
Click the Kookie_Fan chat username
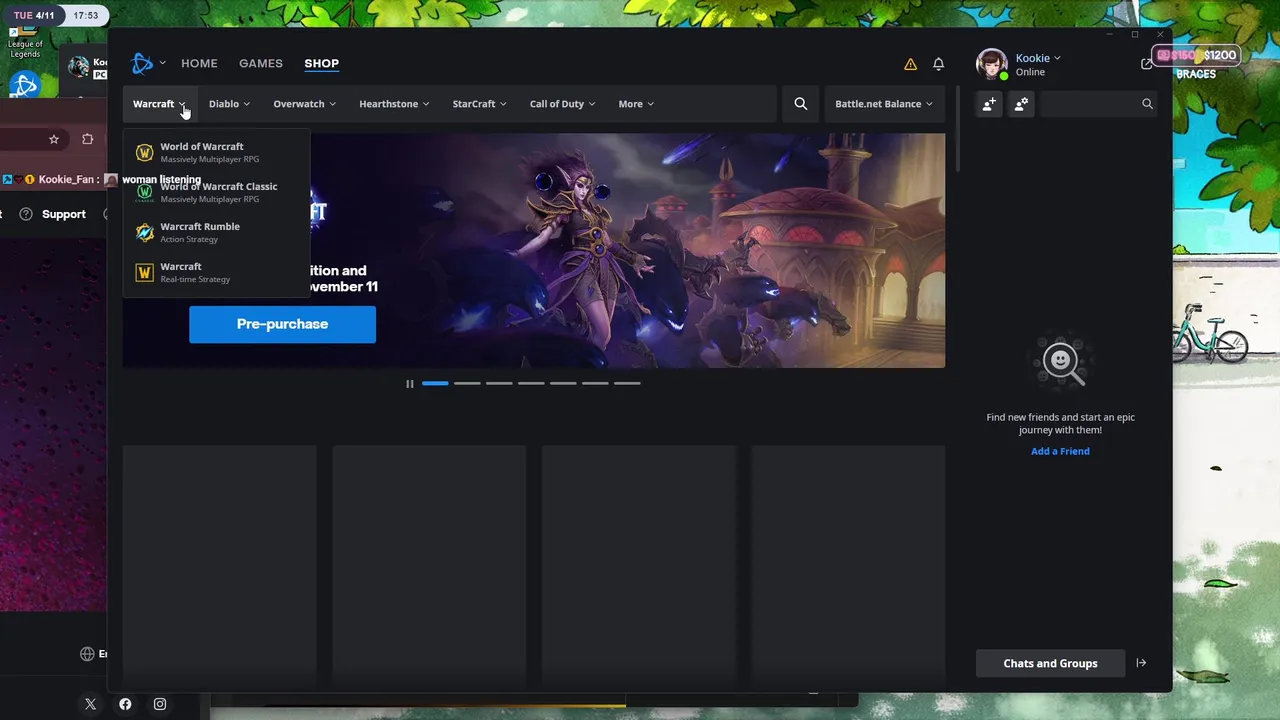click(66, 180)
